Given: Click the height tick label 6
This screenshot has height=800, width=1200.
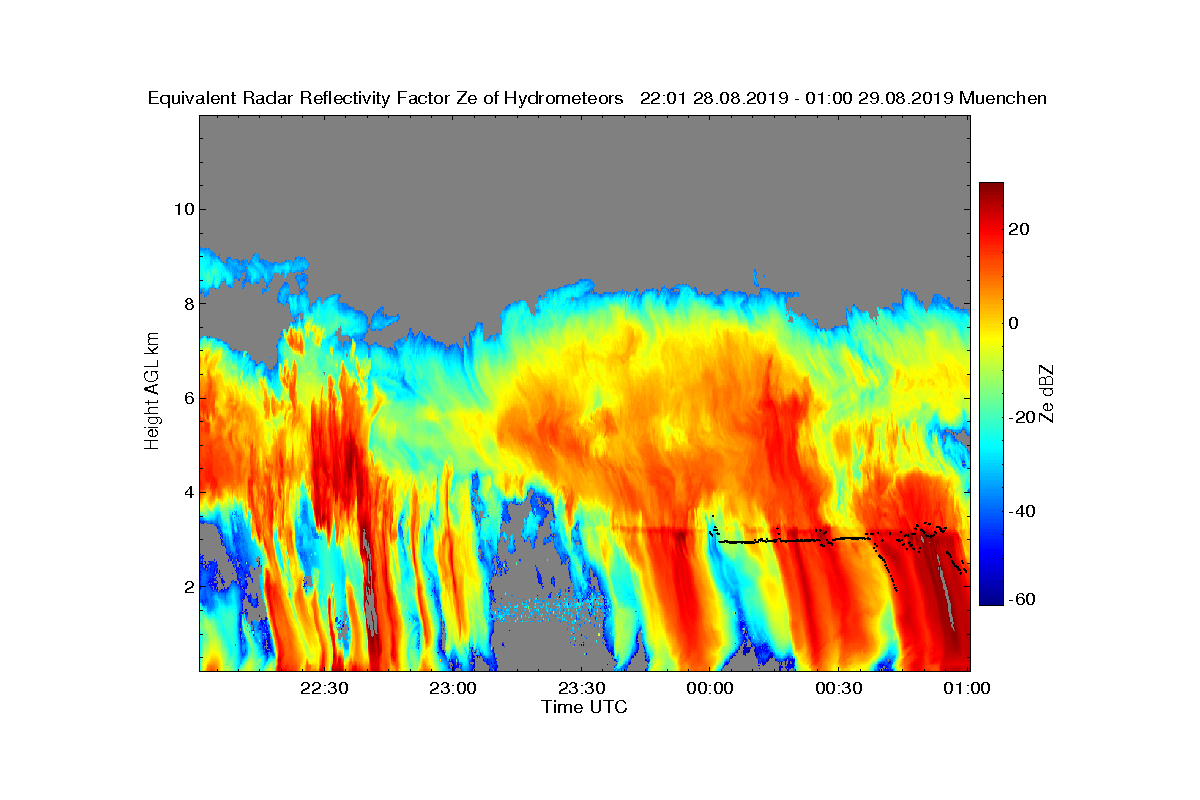Looking at the screenshot, I should (x=188, y=398).
